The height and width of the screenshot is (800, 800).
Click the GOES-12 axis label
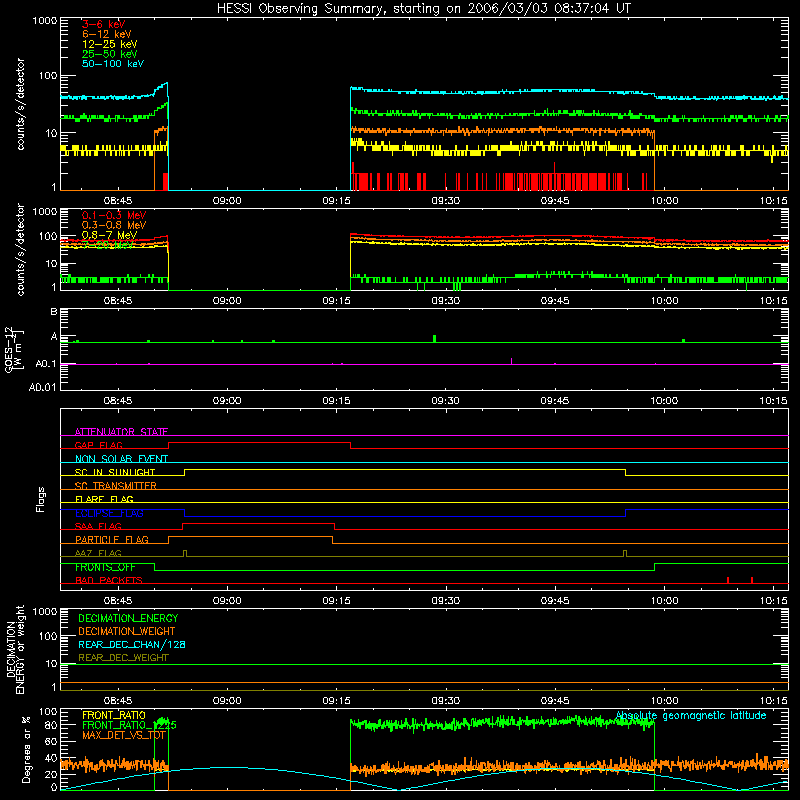(13, 349)
